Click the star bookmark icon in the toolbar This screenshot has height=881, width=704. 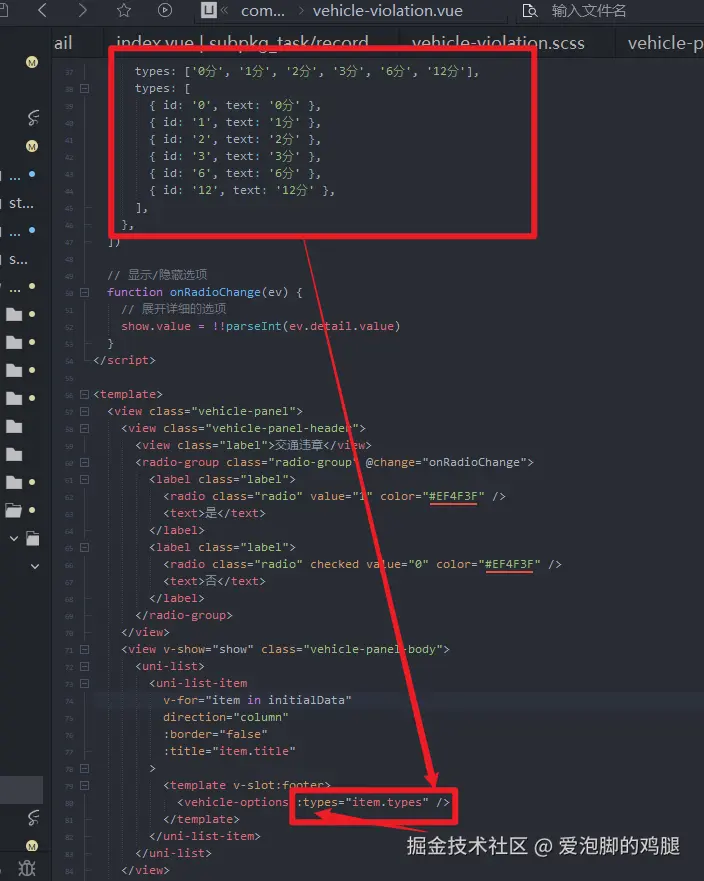124,10
